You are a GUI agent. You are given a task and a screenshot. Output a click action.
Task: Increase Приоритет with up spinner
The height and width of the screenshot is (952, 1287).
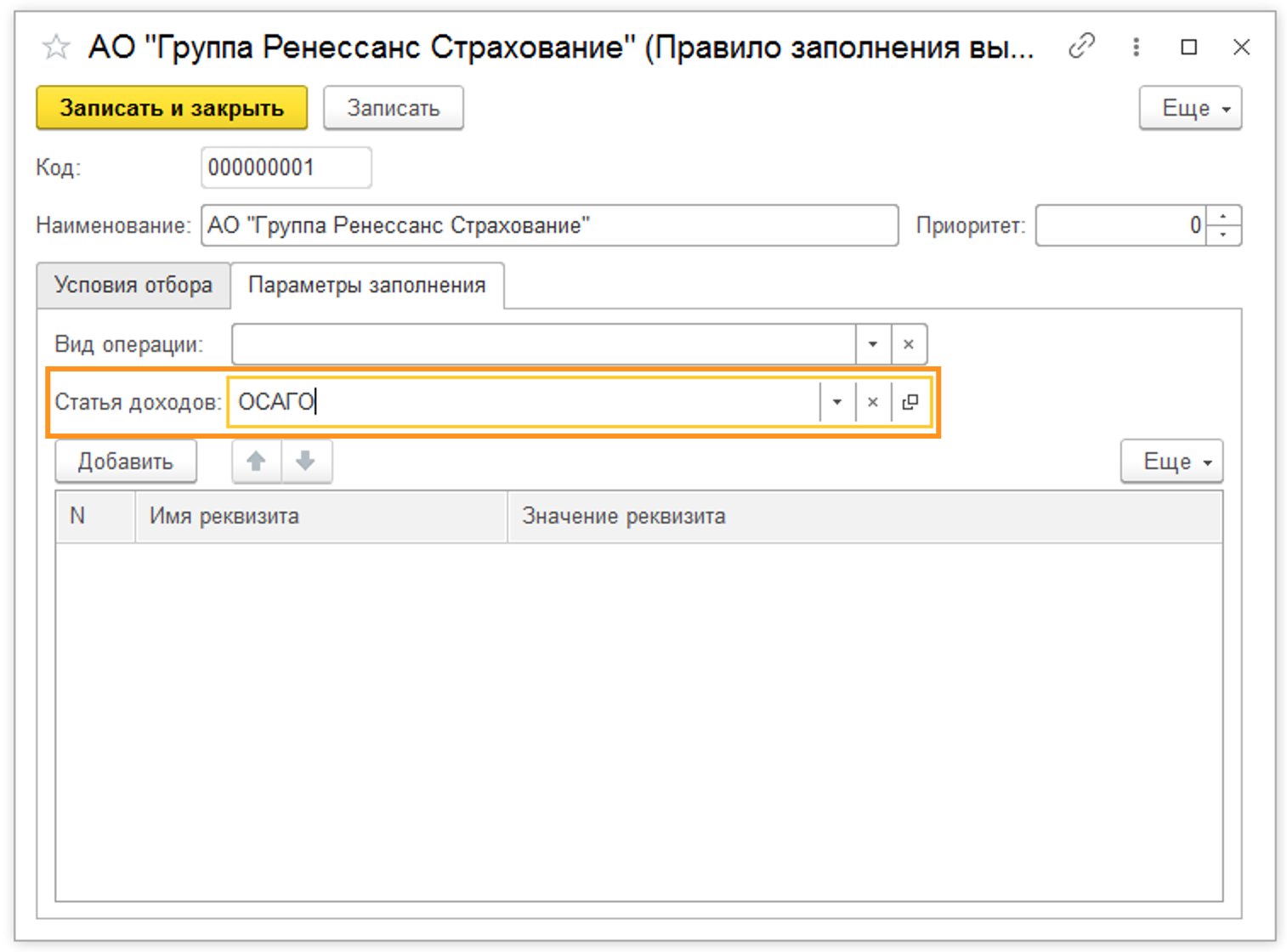(x=1224, y=216)
